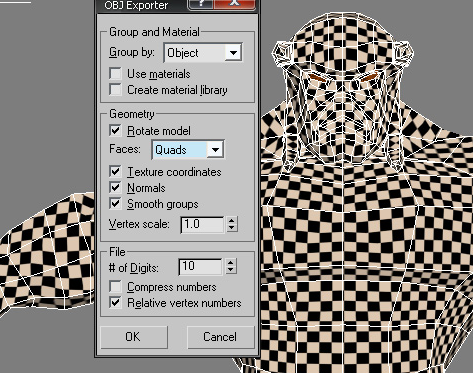Click the help question mark button
473x373 pixels.
200,4
